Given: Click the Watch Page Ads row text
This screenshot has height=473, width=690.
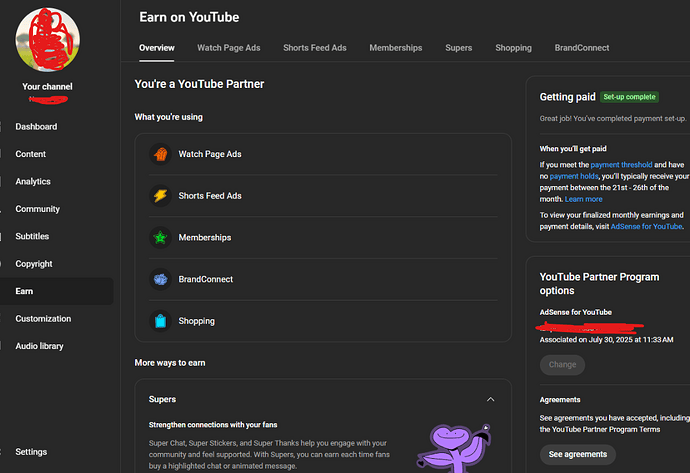Looking at the screenshot, I should pos(210,154).
